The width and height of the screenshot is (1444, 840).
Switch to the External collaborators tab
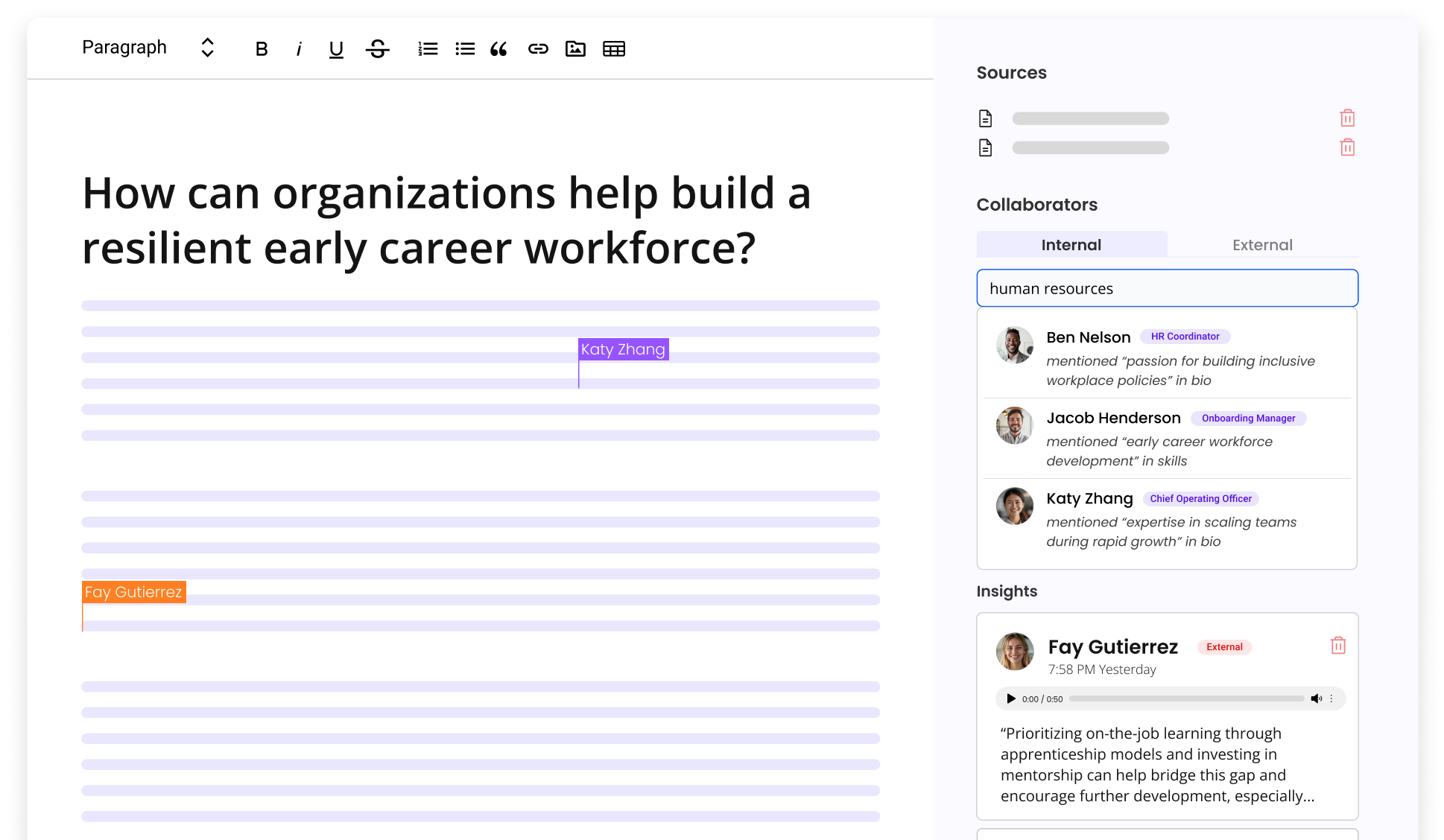1262,245
